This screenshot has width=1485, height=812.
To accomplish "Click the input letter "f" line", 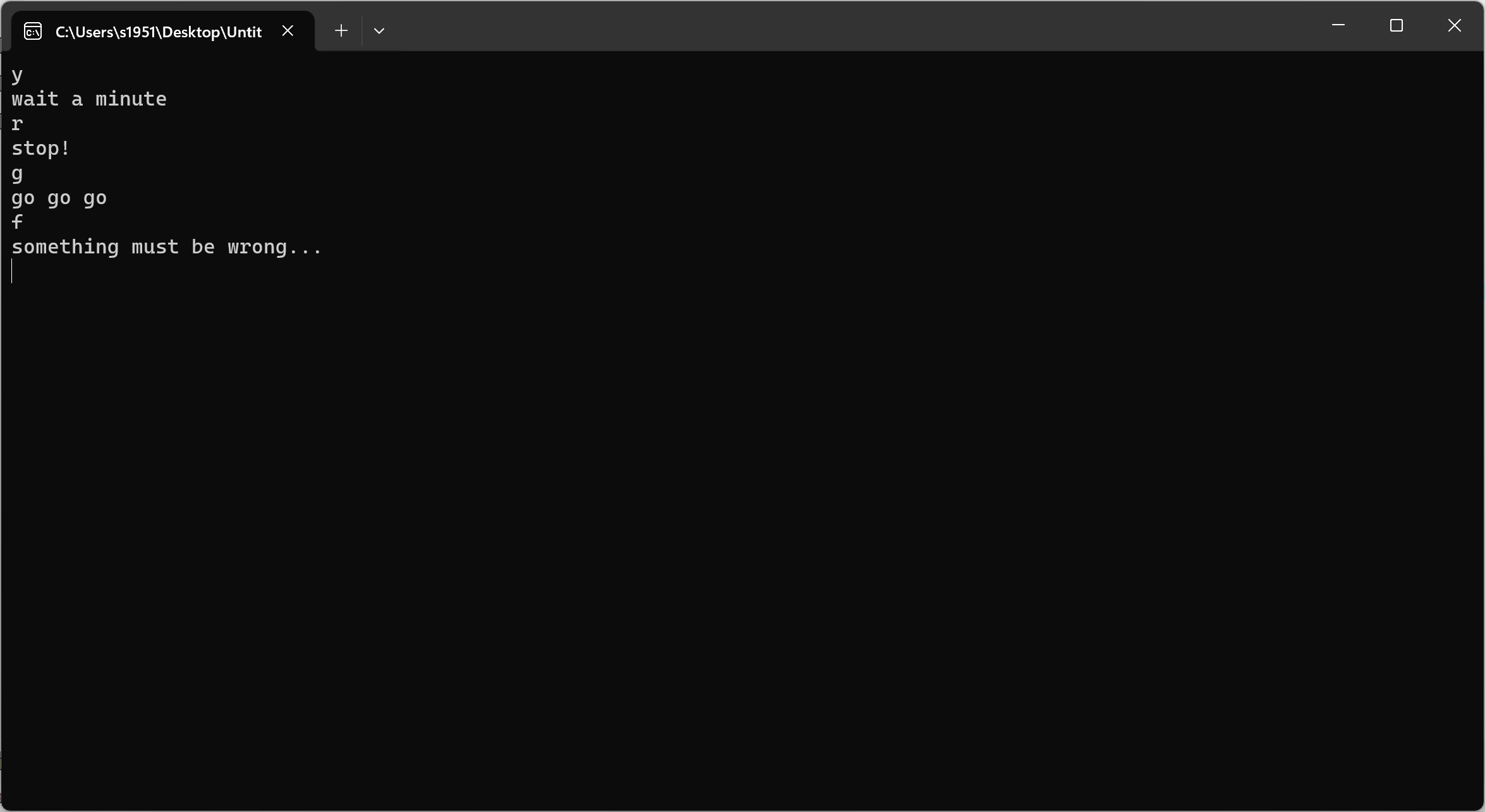I will (x=17, y=222).
